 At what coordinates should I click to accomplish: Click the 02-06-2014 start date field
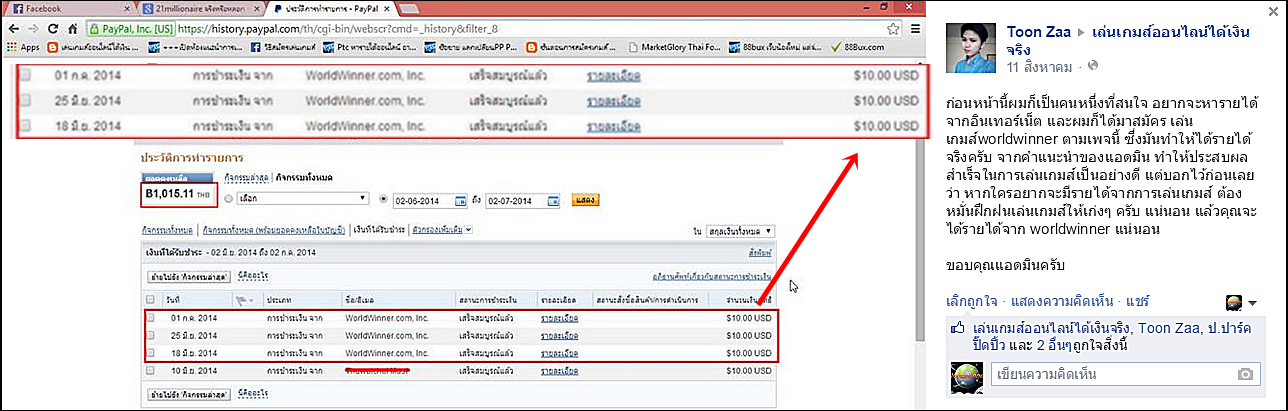tap(423, 200)
